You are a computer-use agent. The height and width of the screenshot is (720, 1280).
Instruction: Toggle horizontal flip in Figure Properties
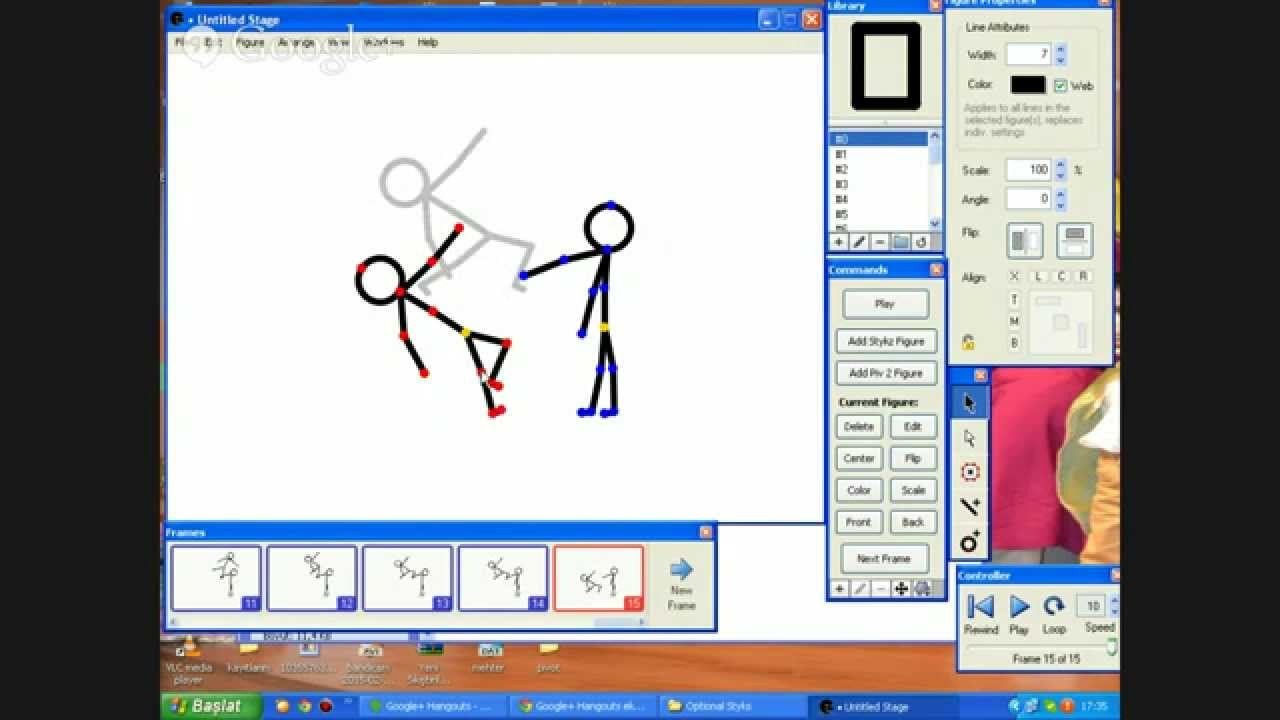pyautogui.click(x=1025, y=240)
